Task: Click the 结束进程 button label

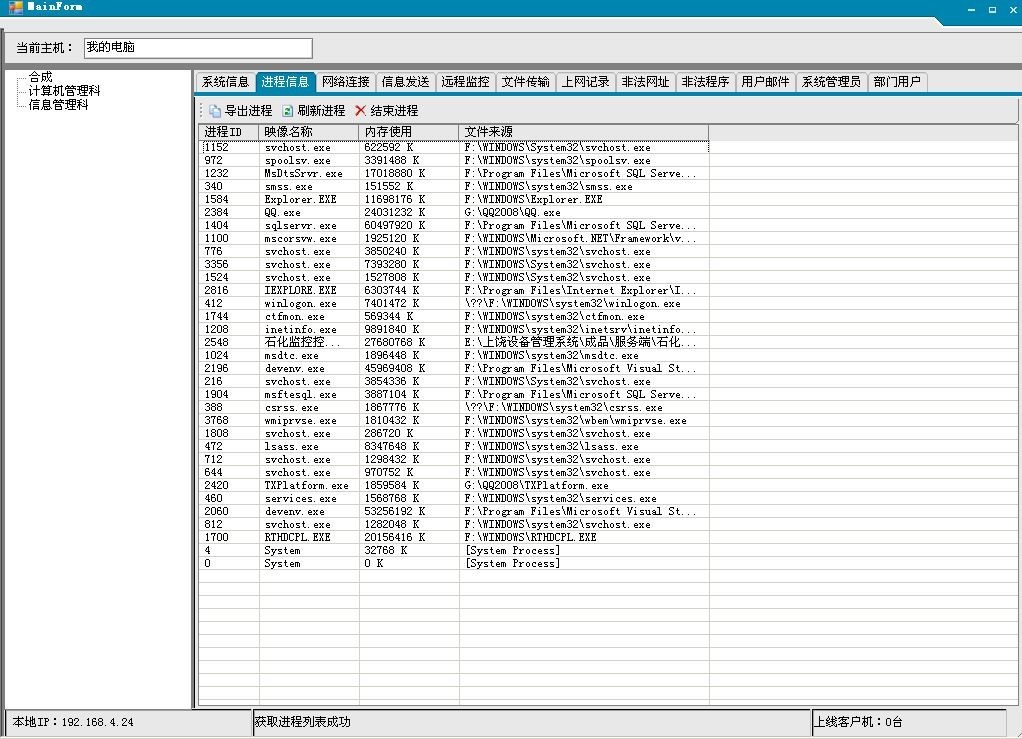Action: pyautogui.click(x=394, y=111)
